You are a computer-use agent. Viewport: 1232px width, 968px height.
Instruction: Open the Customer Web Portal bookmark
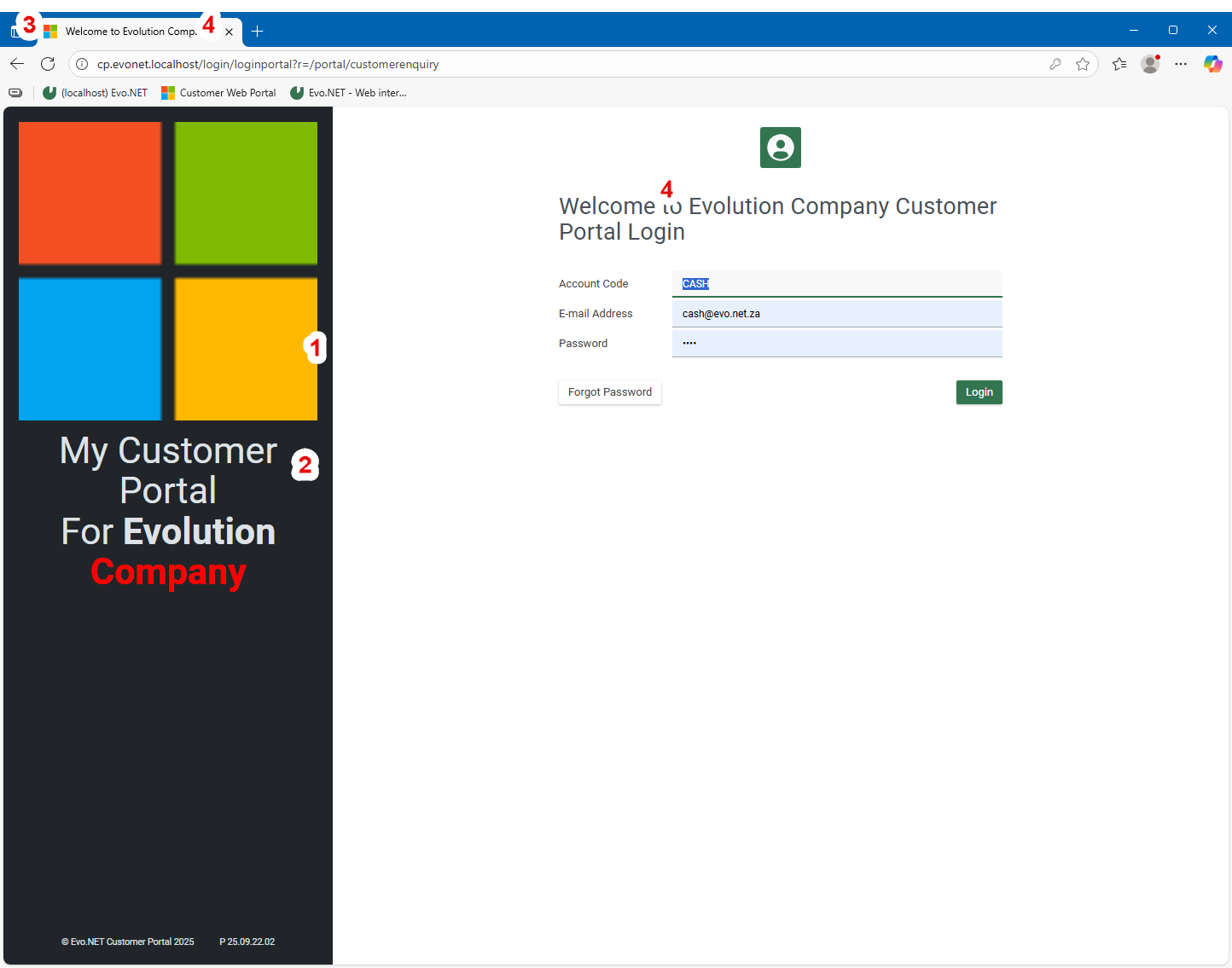pyautogui.click(x=219, y=93)
